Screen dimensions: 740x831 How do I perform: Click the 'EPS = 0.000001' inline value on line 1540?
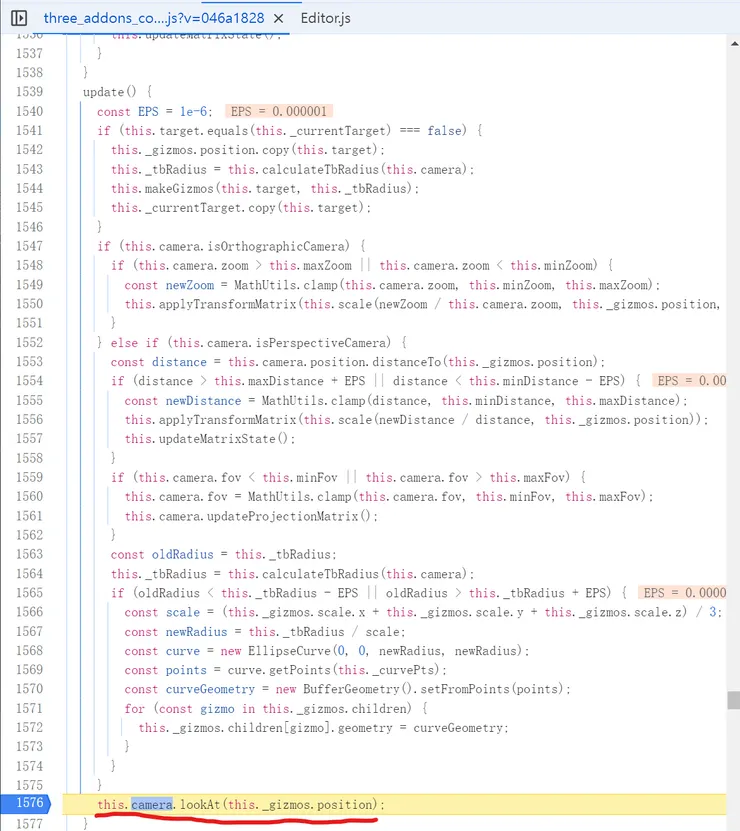coord(279,111)
